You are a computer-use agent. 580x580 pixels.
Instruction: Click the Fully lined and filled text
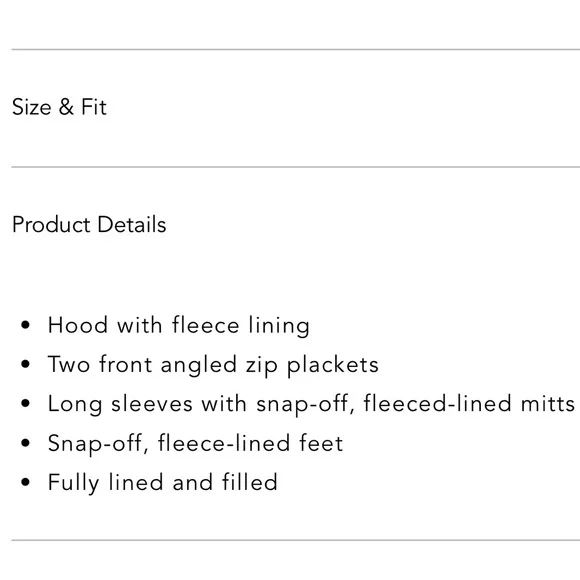point(163,483)
